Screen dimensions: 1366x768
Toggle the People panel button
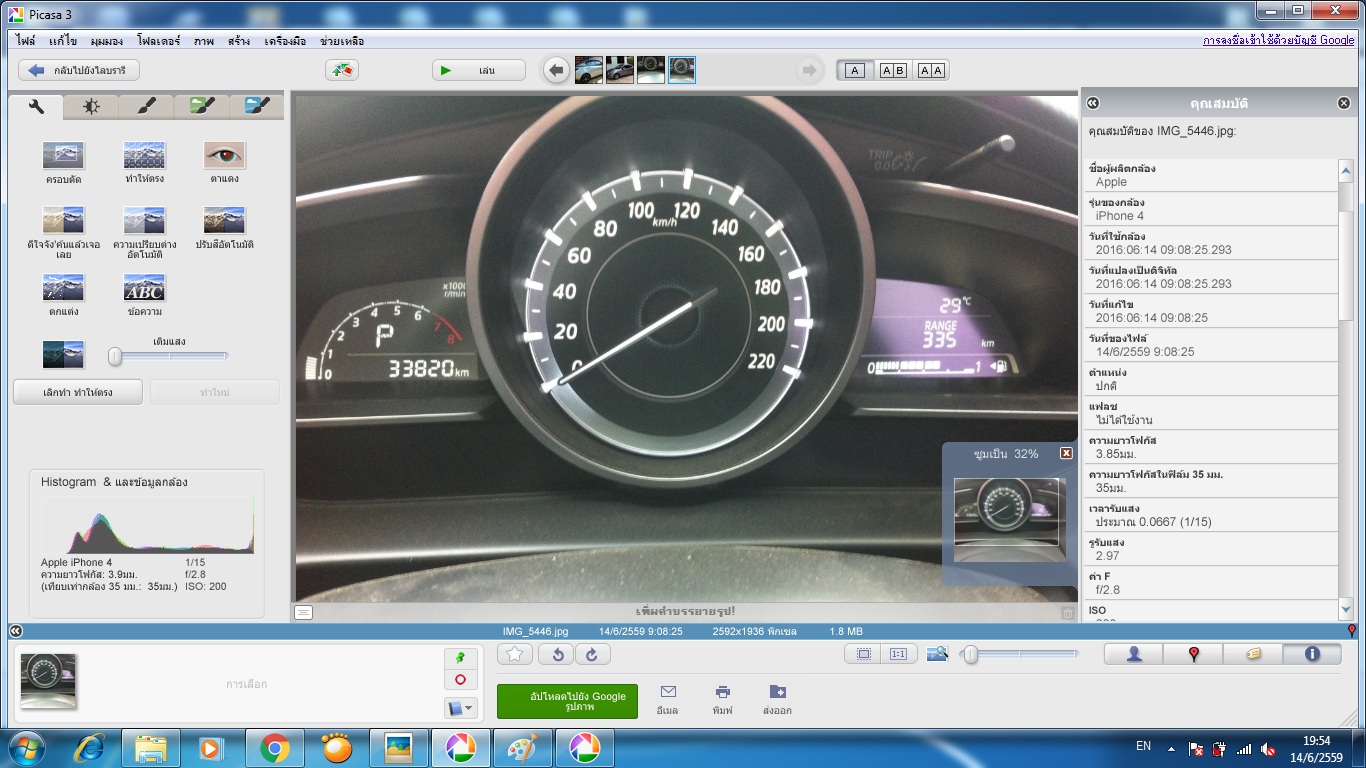(x=1134, y=654)
